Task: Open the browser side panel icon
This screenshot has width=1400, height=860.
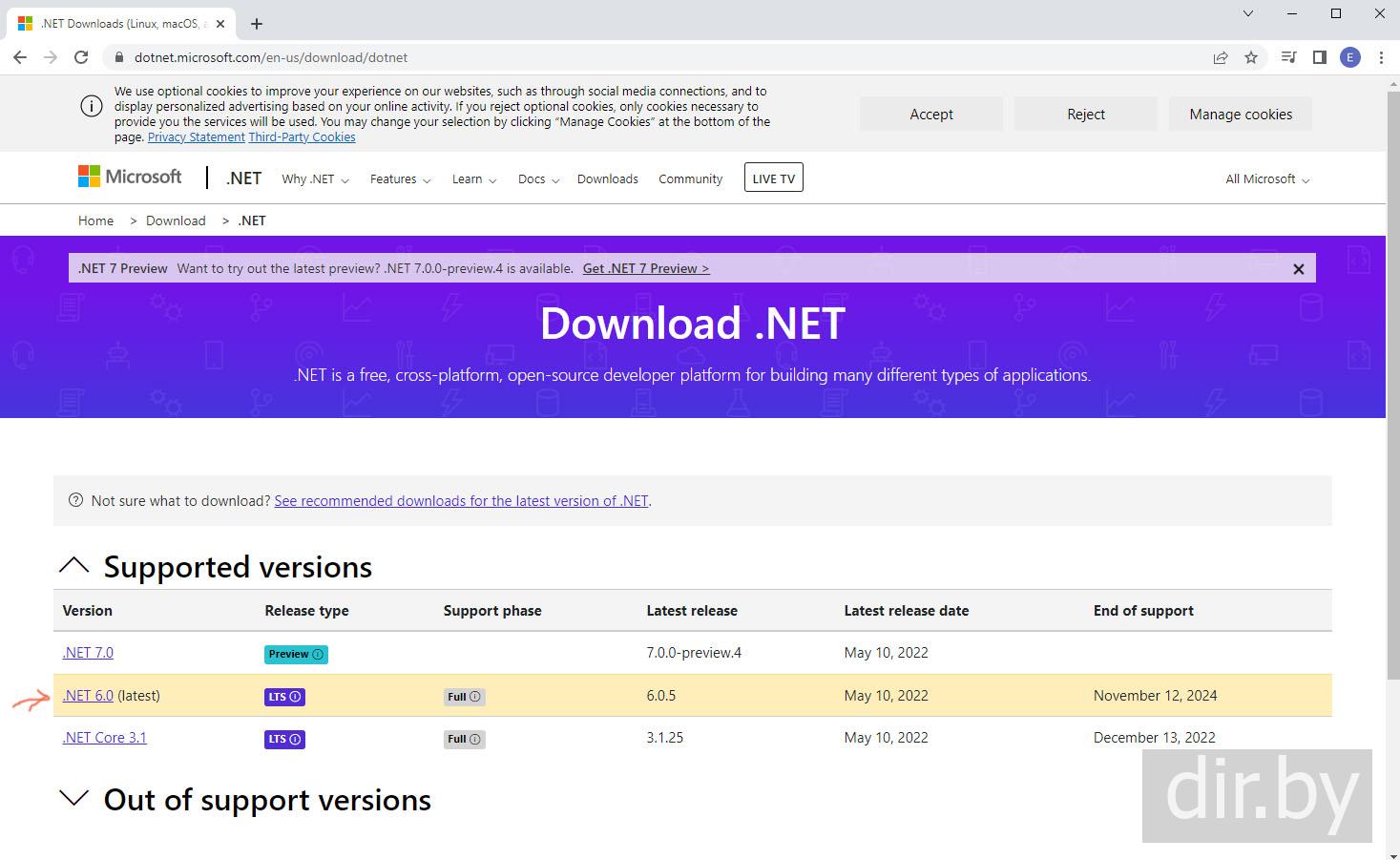Action: pos(1320,57)
